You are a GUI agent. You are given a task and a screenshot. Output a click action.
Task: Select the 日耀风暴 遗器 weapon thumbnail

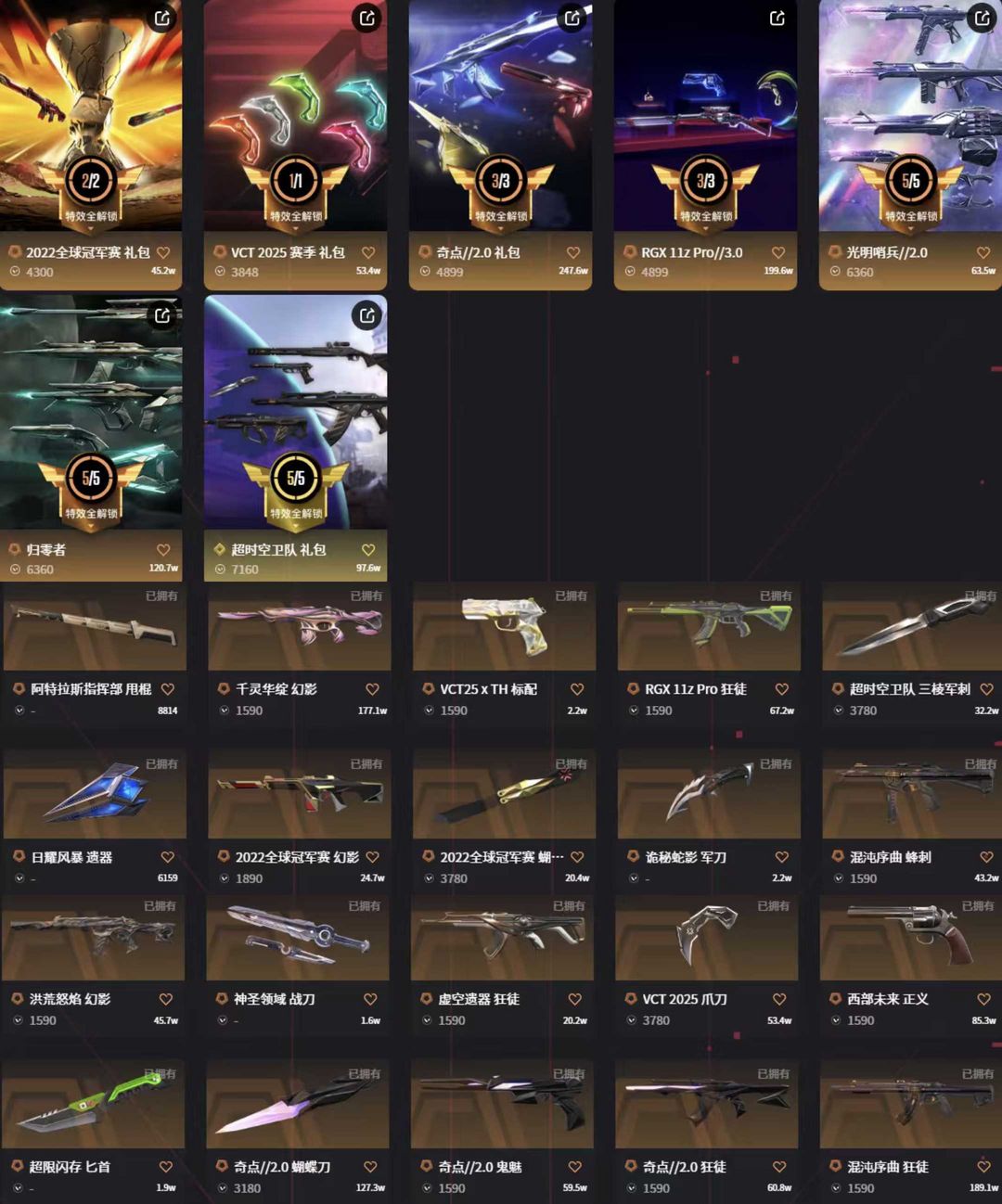pos(94,795)
